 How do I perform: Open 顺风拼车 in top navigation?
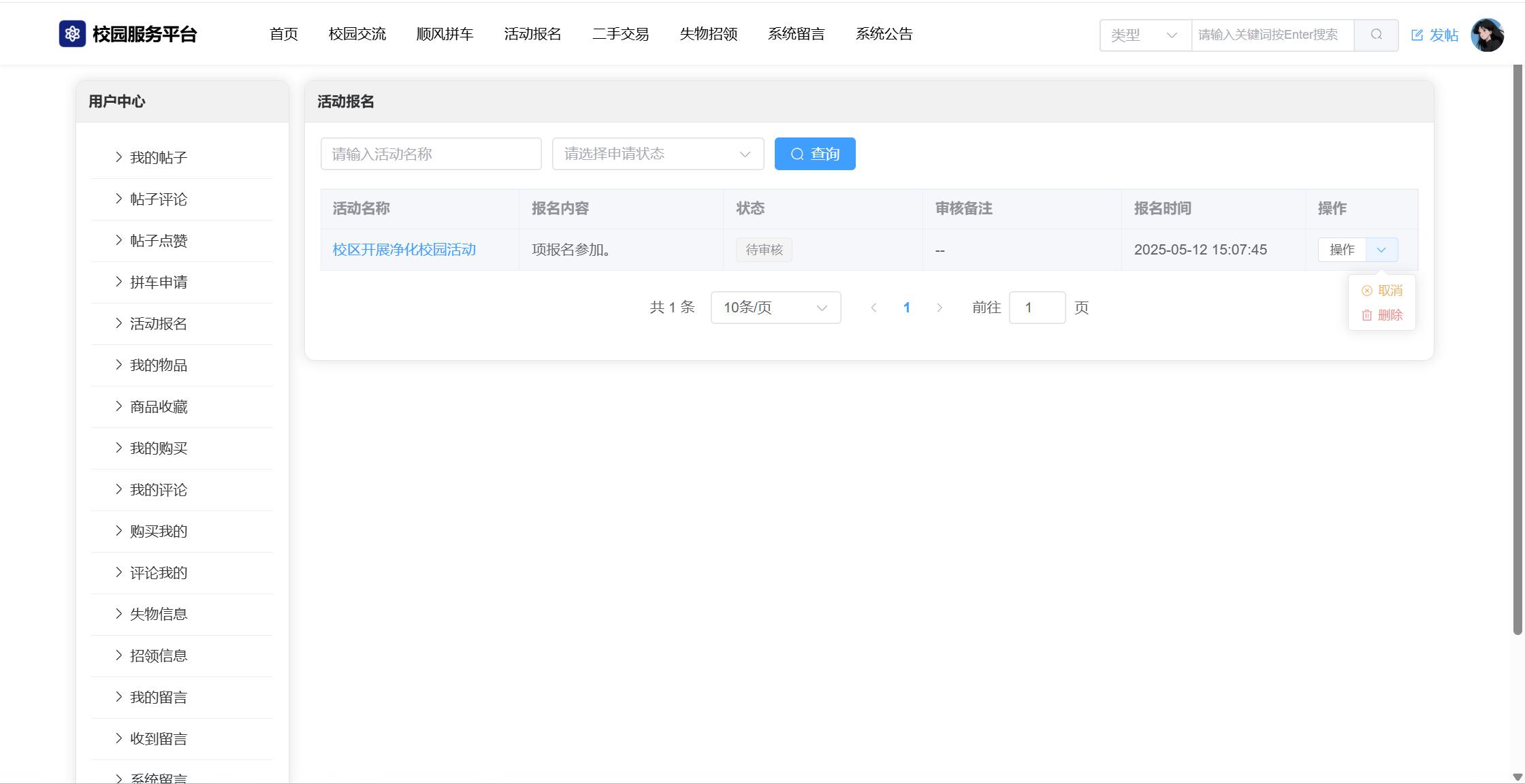tap(445, 34)
